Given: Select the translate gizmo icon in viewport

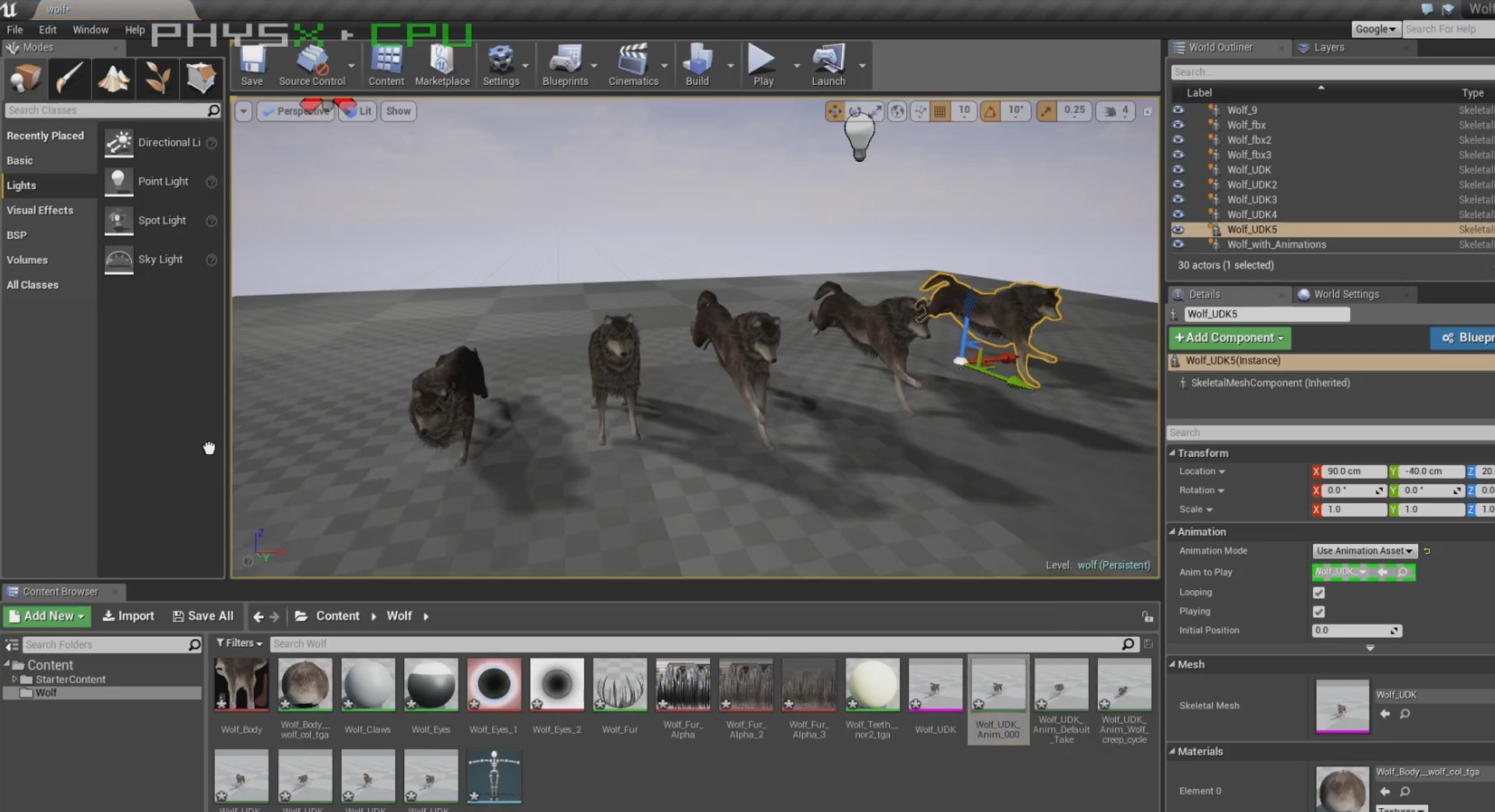Looking at the screenshot, I should (835, 111).
